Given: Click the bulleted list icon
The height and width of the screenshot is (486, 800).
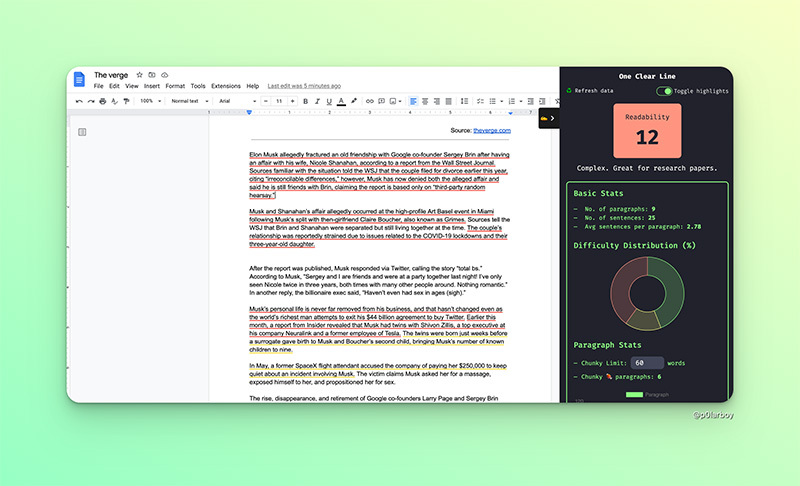Looking at the screenshot, I should (492, 101).
